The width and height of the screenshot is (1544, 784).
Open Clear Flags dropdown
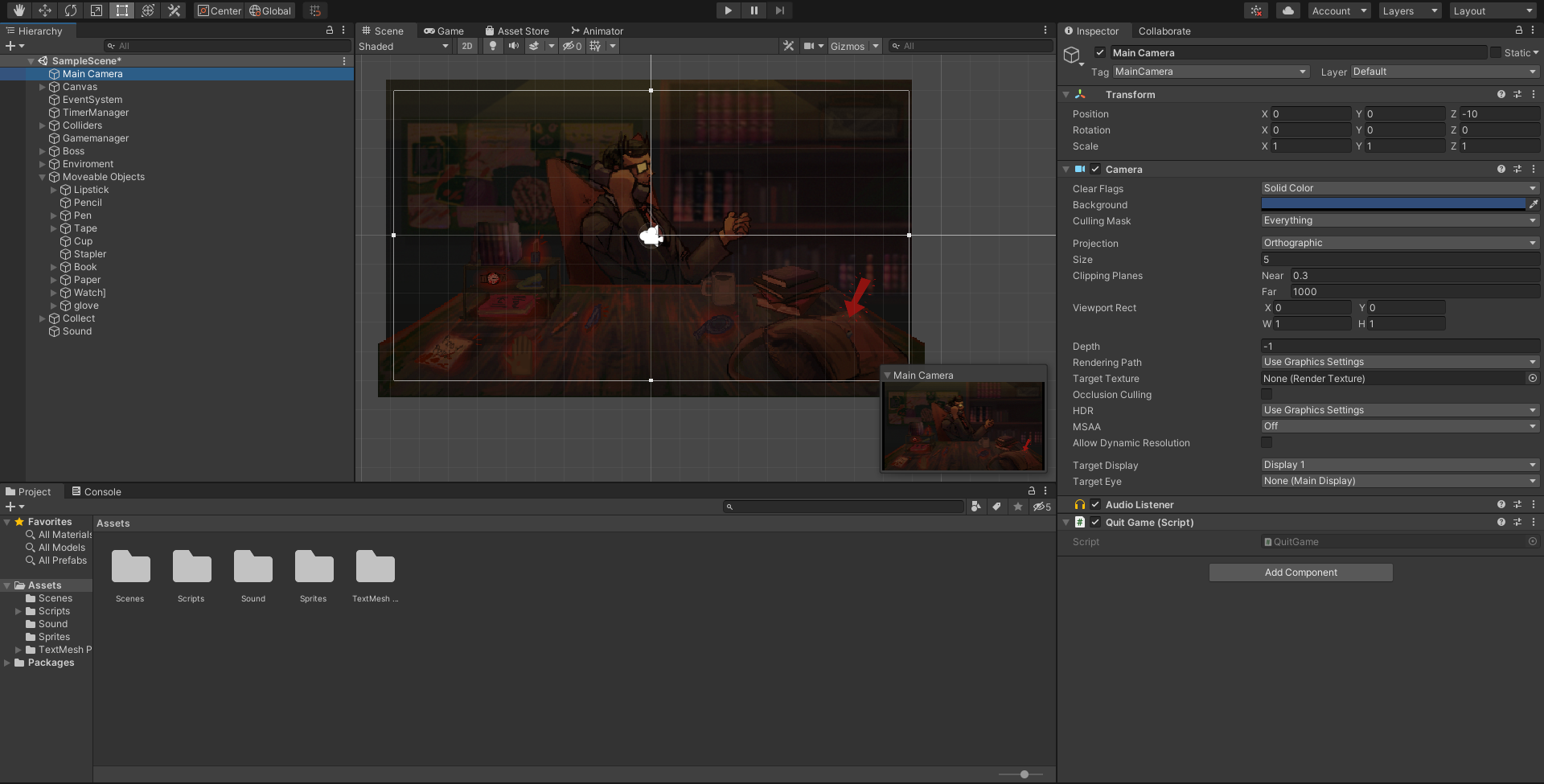(1400, 188)
